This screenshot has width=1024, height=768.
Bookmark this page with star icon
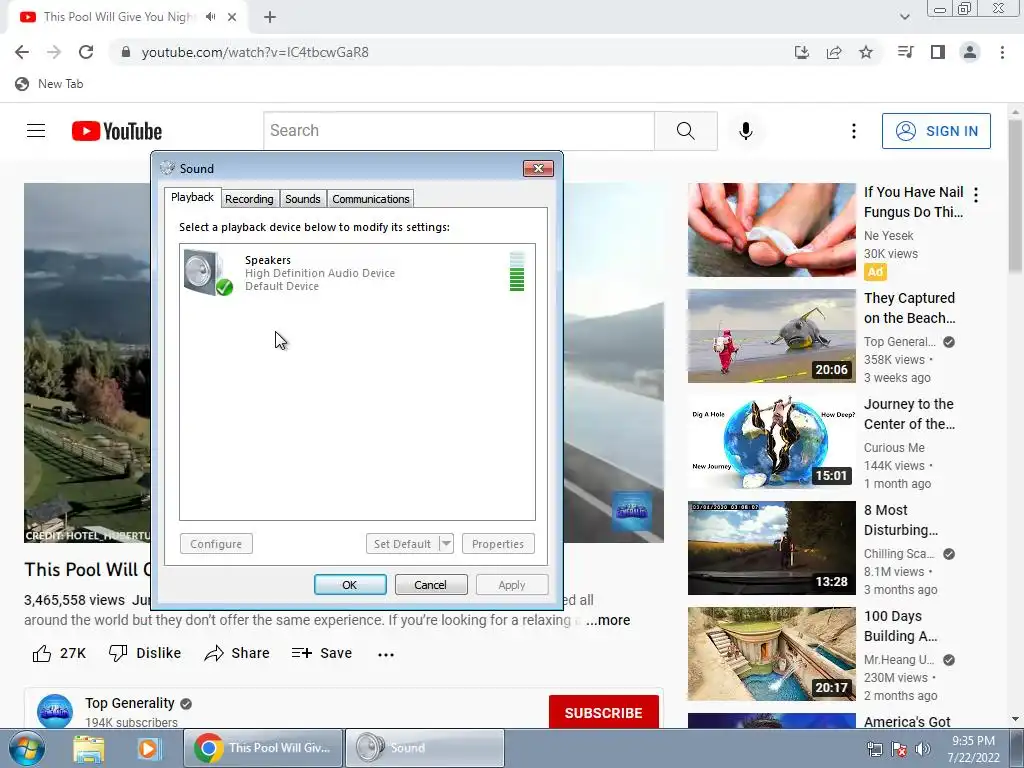coord(866,52)
